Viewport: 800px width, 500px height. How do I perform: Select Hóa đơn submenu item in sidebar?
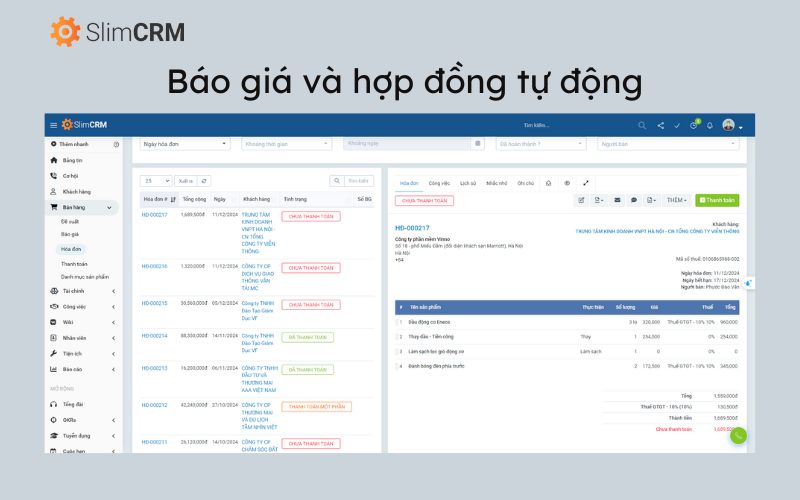click(x=71, y=249)
